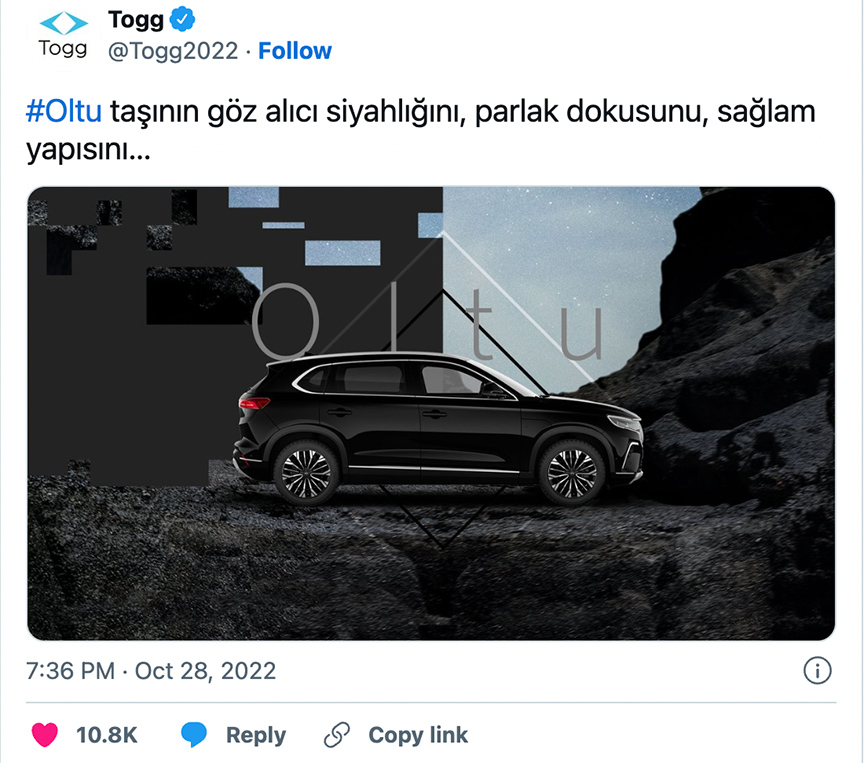Click the tweet text body
The width and height of the screenshot is (864, 763).
click(x=420, y=130)
